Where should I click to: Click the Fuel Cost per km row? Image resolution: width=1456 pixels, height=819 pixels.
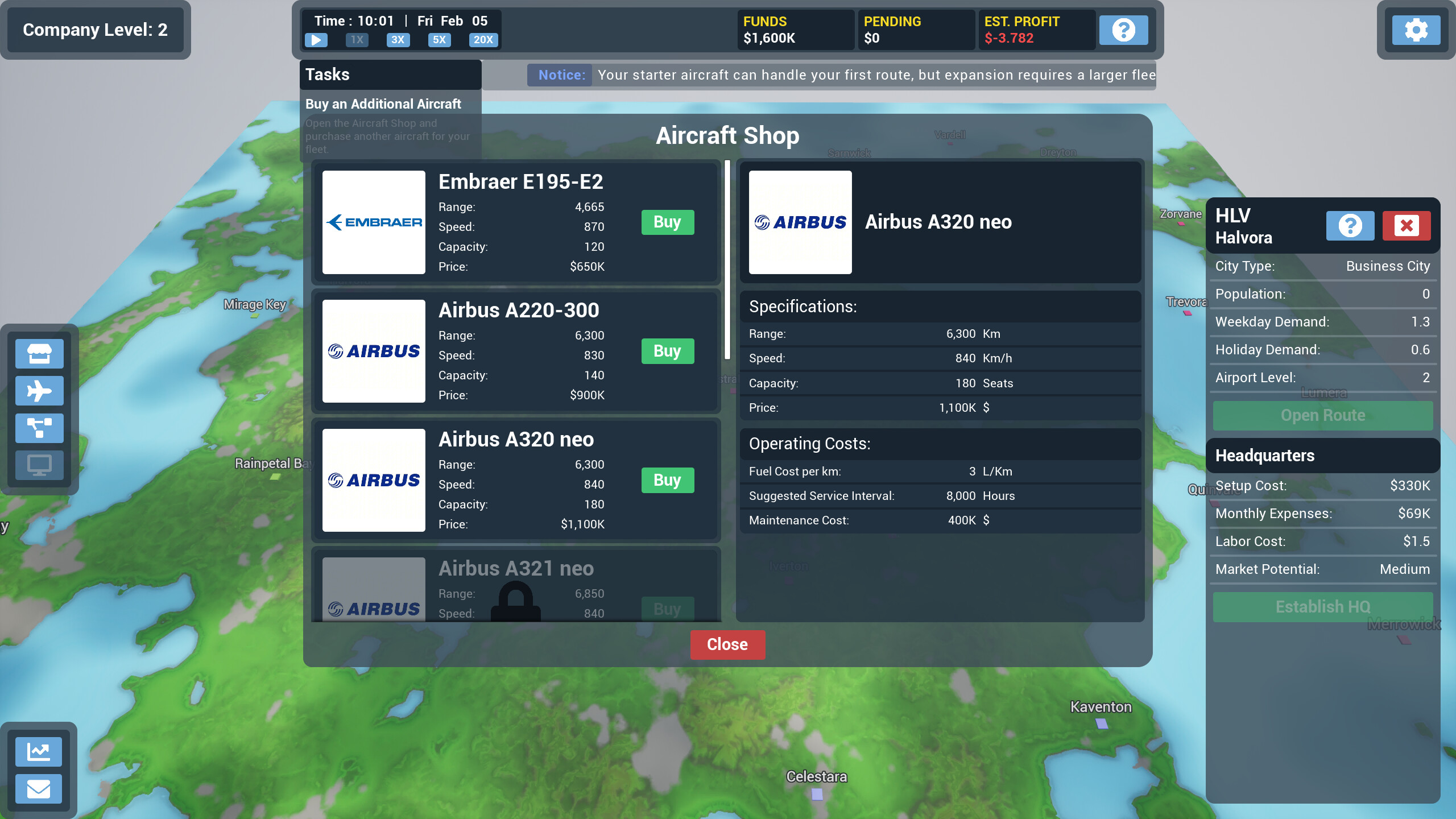pyautogui.click(x=940, y=471)
